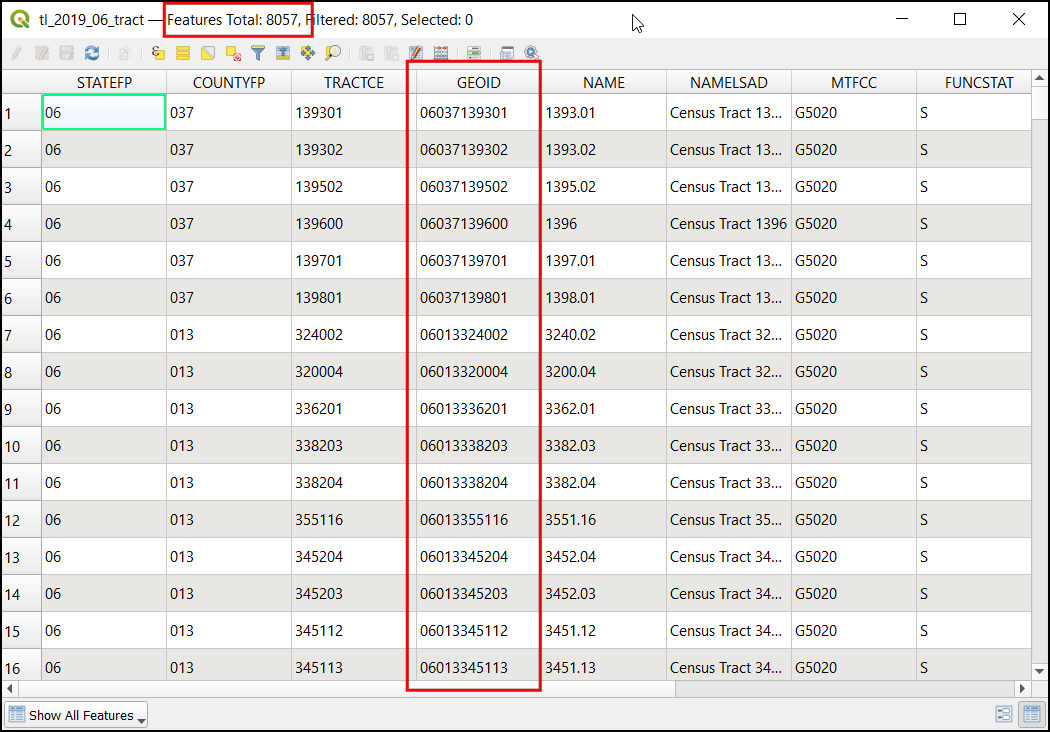Select row number 7 header
This screenshot has width=1050, height=732.
point(20,335)
